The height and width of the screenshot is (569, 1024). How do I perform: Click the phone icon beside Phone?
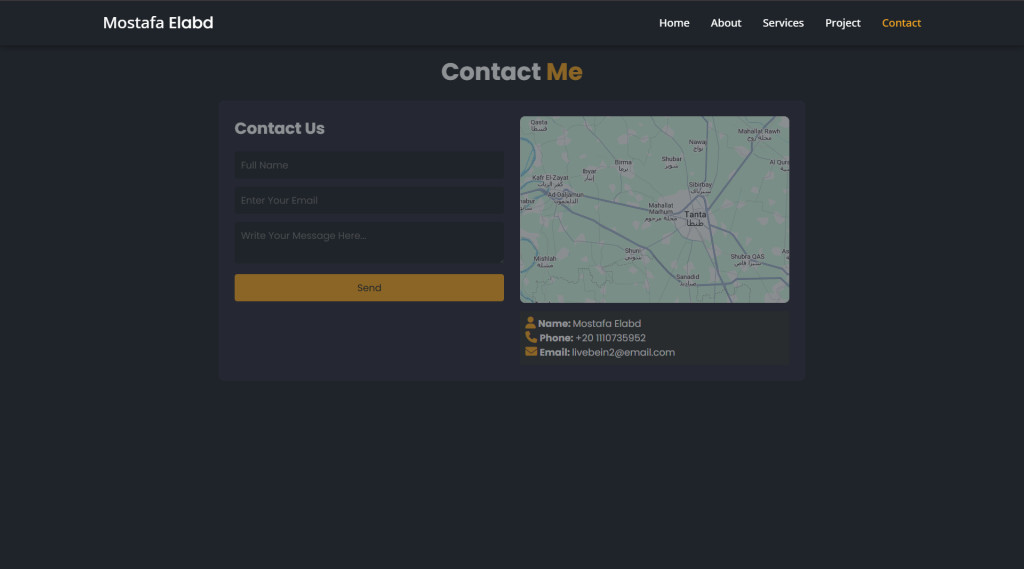click(531, 337)
